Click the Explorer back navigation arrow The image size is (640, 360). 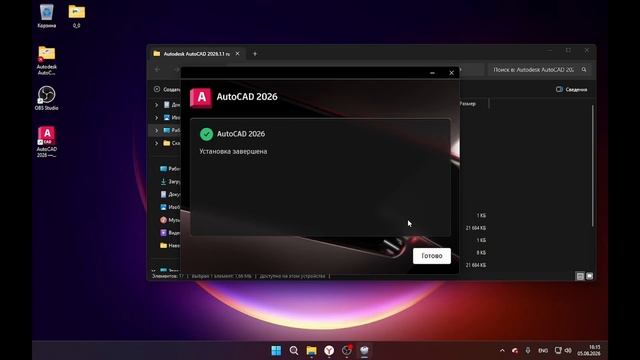click(157, 70)
